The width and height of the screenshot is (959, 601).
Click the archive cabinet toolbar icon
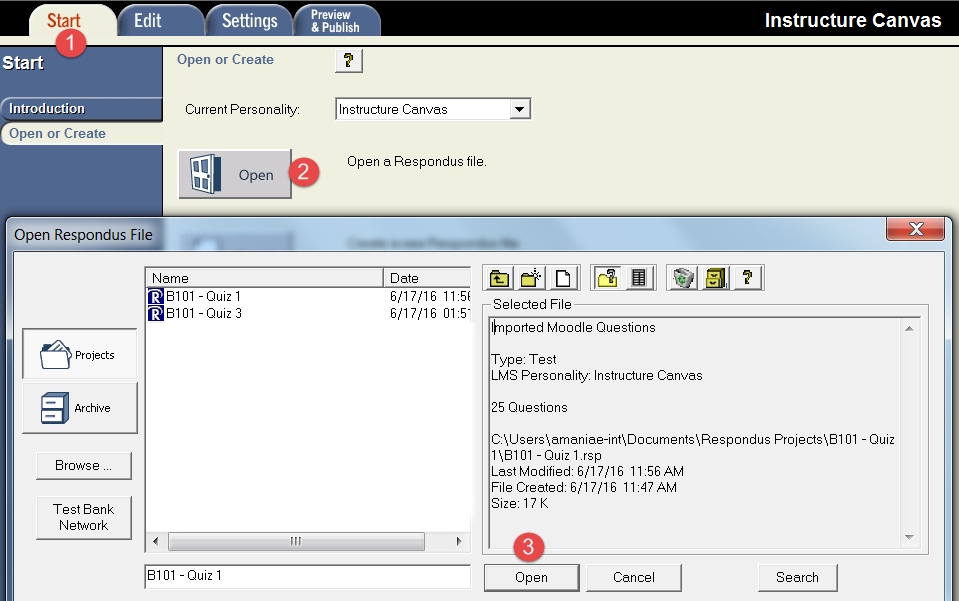tap(715, 279)
